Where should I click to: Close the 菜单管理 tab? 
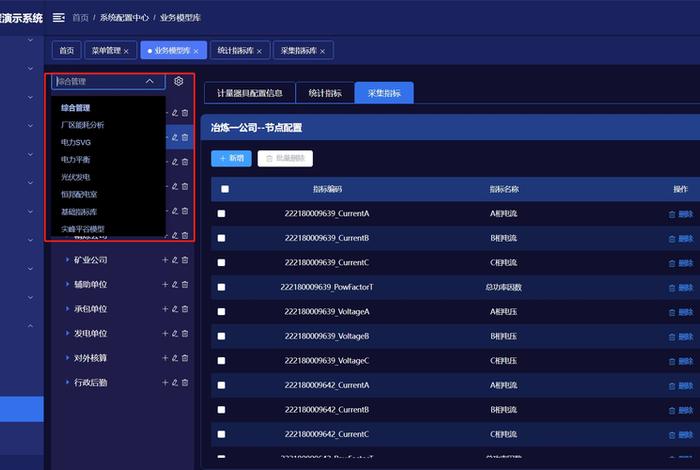pyautogui.click(x=127, y=50)
